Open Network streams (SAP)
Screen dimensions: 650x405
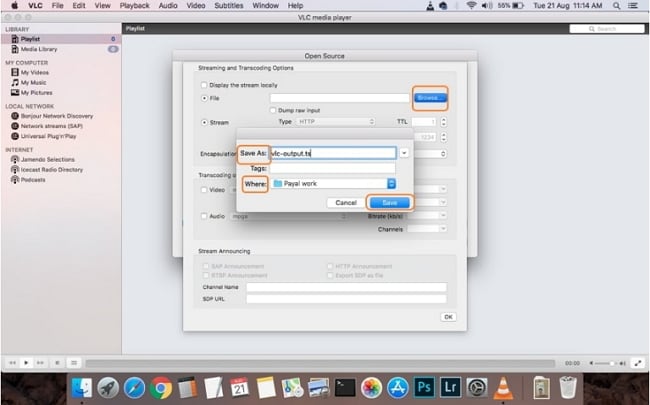pyautogui.click(x=51, y=126)
